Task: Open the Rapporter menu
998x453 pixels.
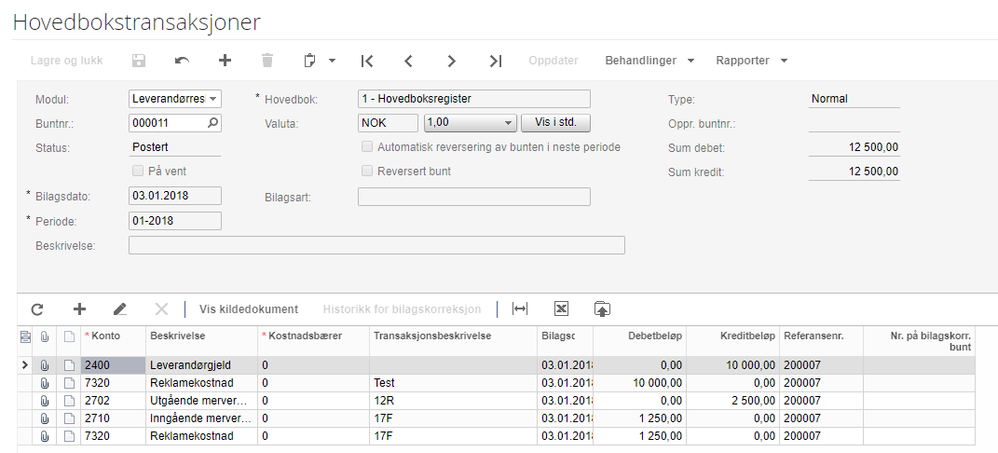Action: [752, 61]
